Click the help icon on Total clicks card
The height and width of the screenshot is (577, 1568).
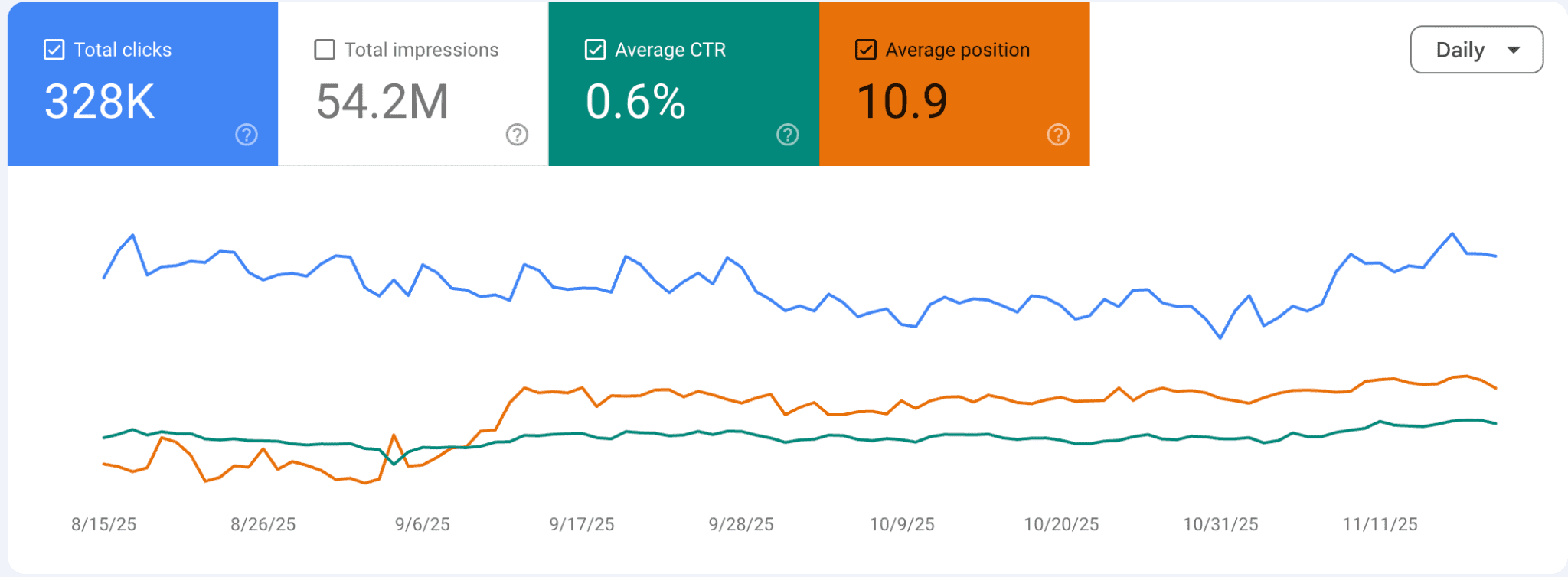pyautogui.click(x=246, y=135)
